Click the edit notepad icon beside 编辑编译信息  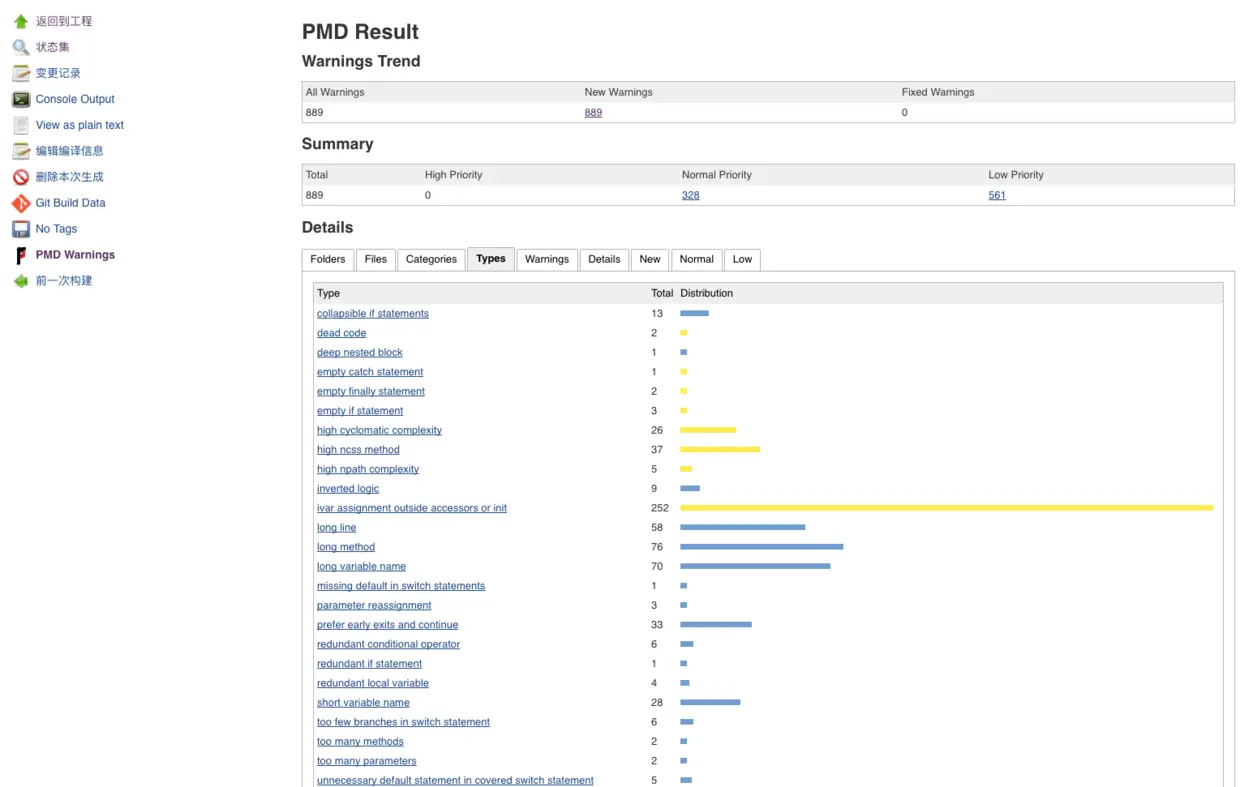(21, 151)
